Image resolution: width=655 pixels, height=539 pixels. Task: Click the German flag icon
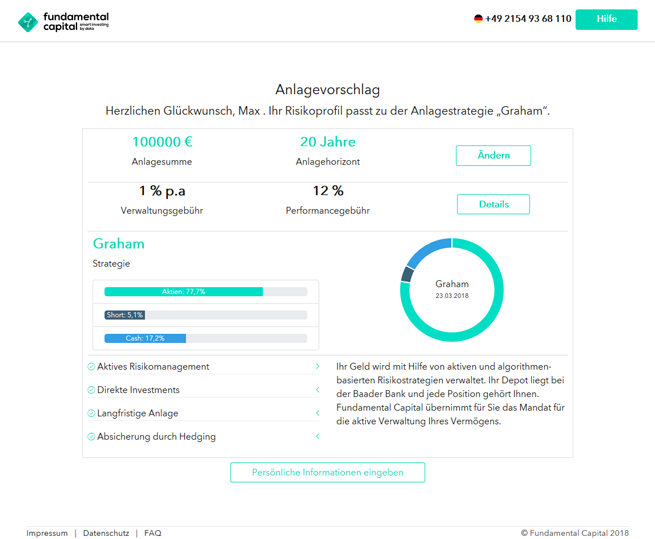point(478,19)
